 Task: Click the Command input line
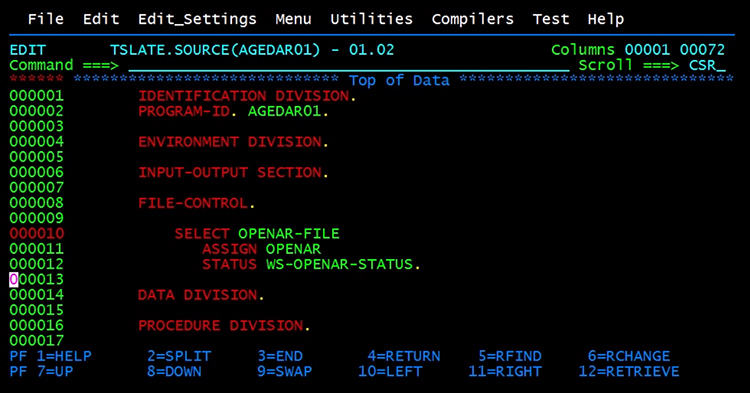tap(349, 66)
